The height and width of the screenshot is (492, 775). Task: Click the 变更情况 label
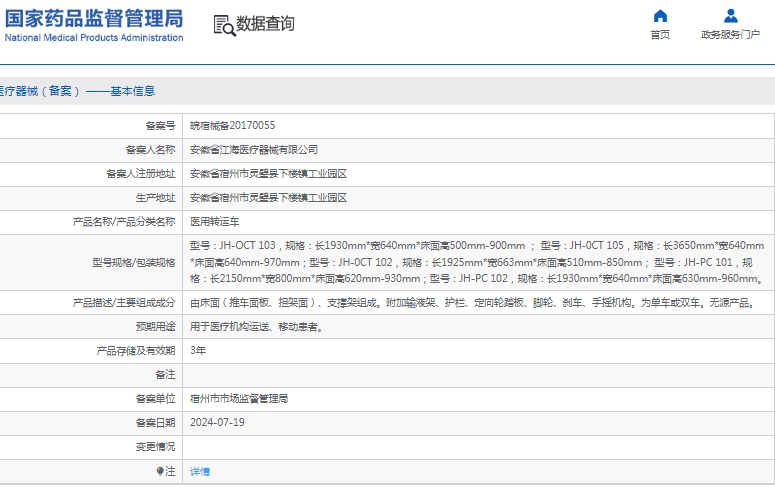coord(155,447)
